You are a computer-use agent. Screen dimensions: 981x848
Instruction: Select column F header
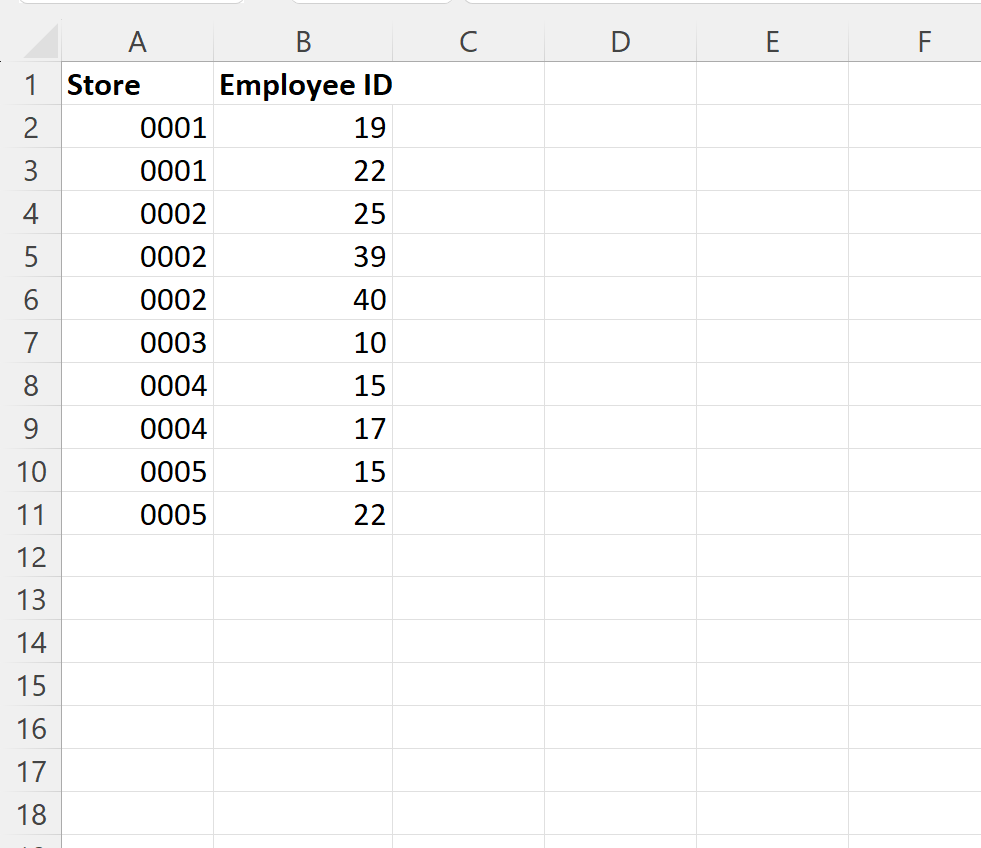coord(922,42)
